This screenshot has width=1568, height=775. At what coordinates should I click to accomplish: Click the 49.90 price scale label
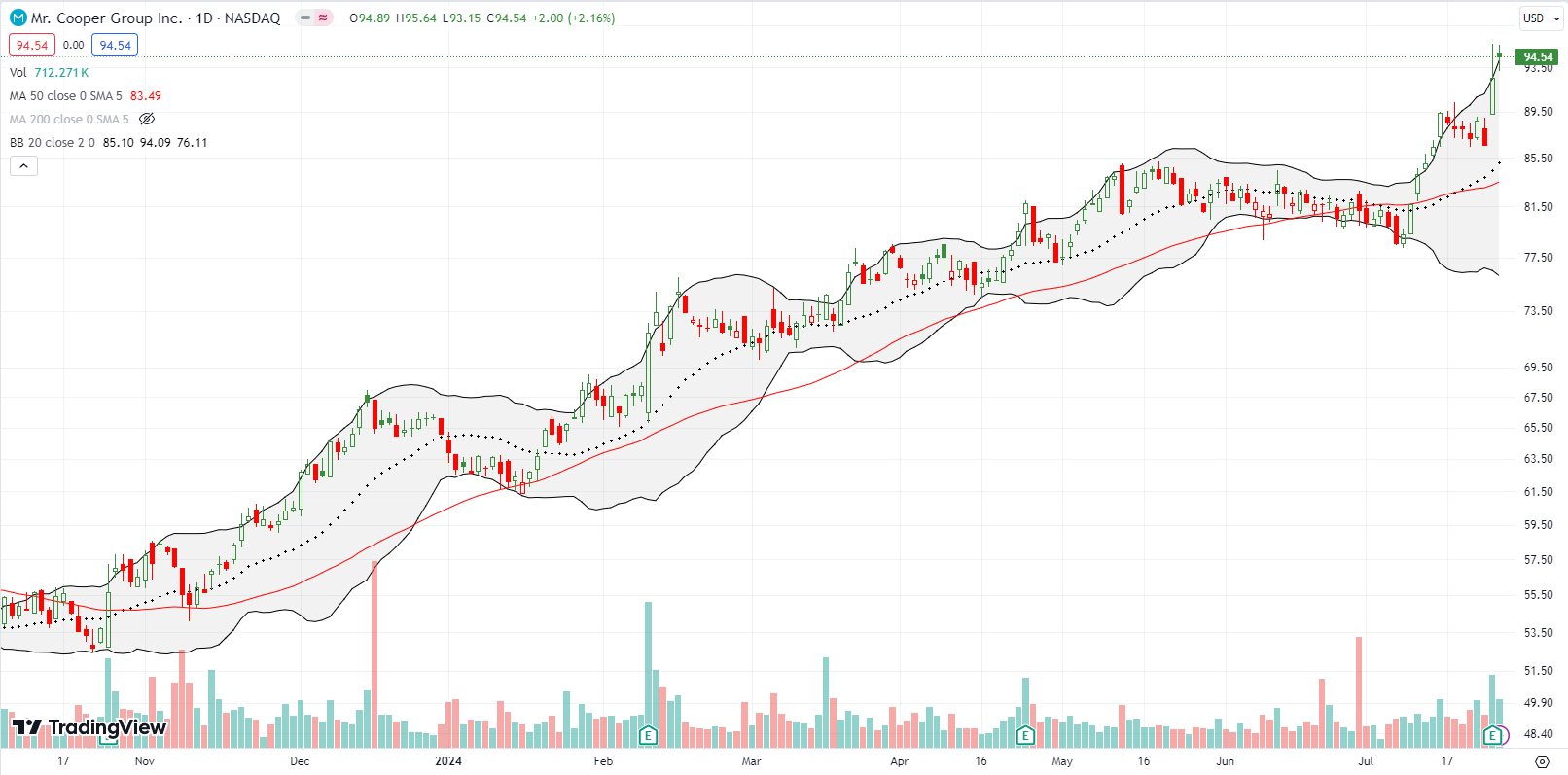tap(1539, 702)
